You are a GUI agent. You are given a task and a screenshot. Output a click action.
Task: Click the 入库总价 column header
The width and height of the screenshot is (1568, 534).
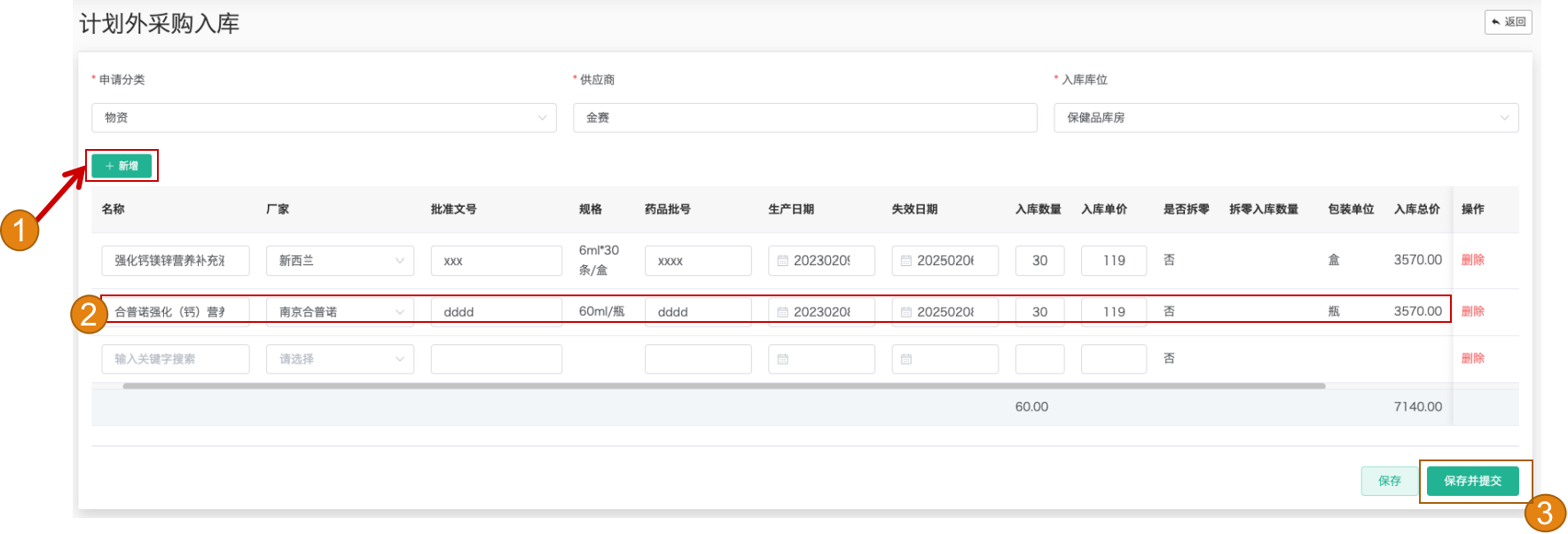click(x=1416, y=209)
